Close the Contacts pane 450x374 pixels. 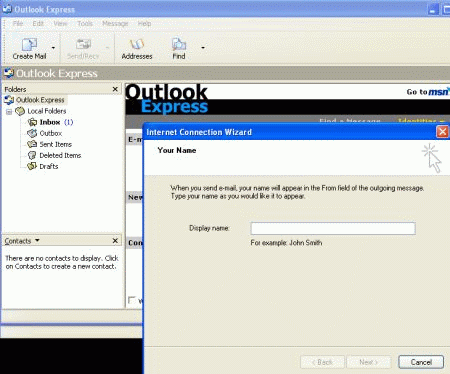pyautogui.click(x=115, y=240)
